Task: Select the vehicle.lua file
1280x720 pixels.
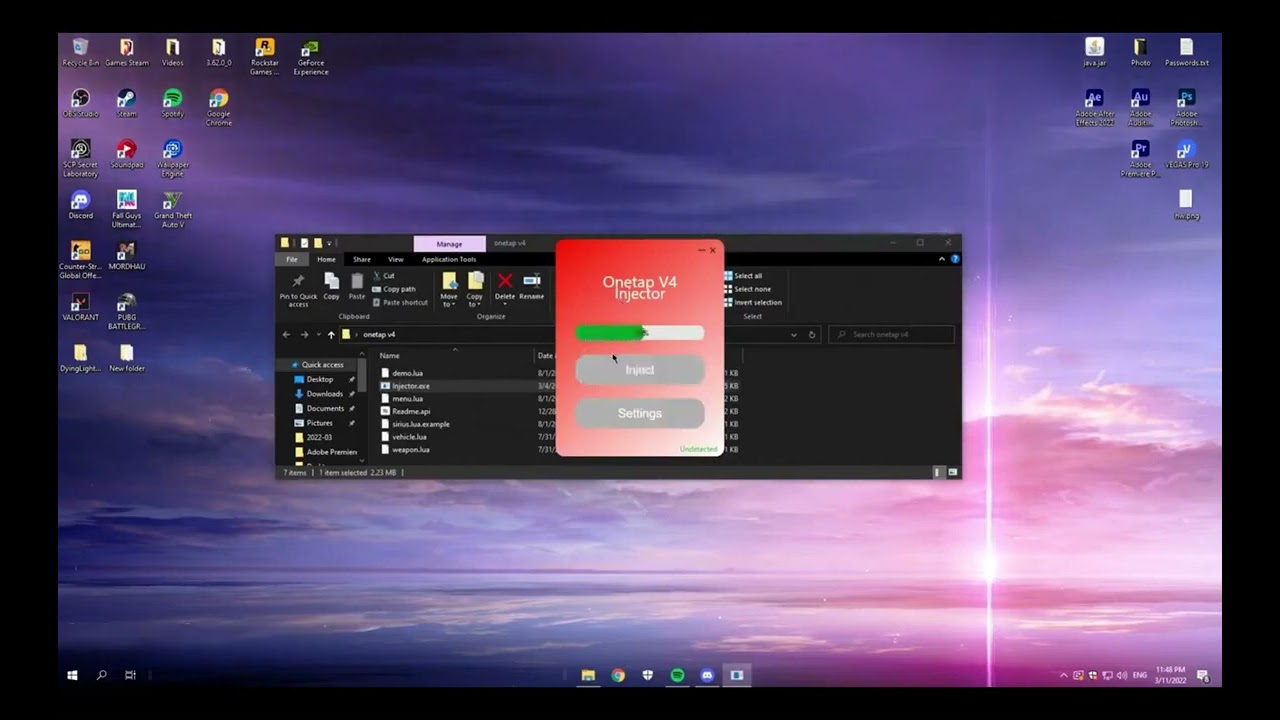Action: [x=409, y=437]
